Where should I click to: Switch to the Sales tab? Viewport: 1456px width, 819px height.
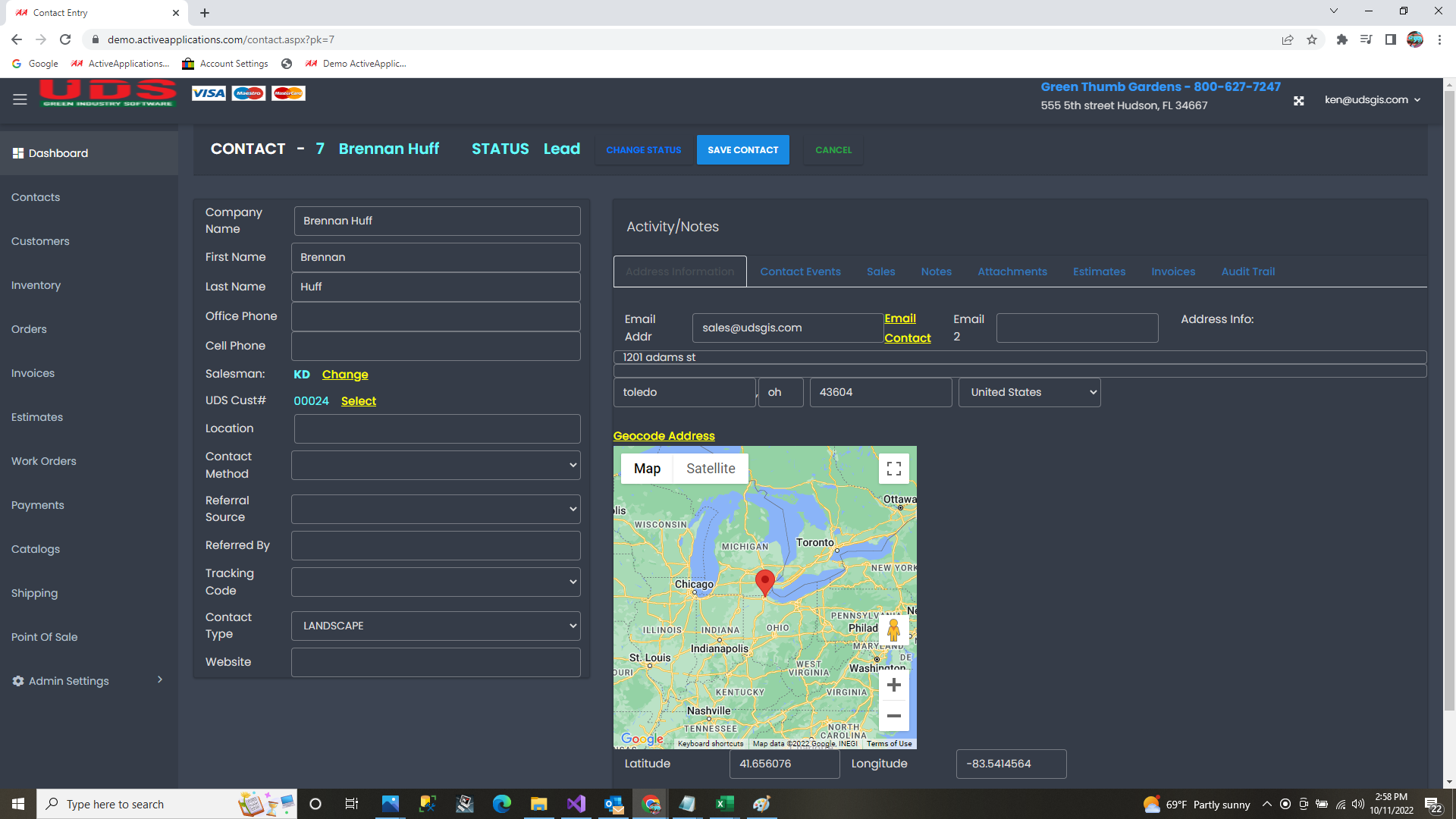[880, 271]
